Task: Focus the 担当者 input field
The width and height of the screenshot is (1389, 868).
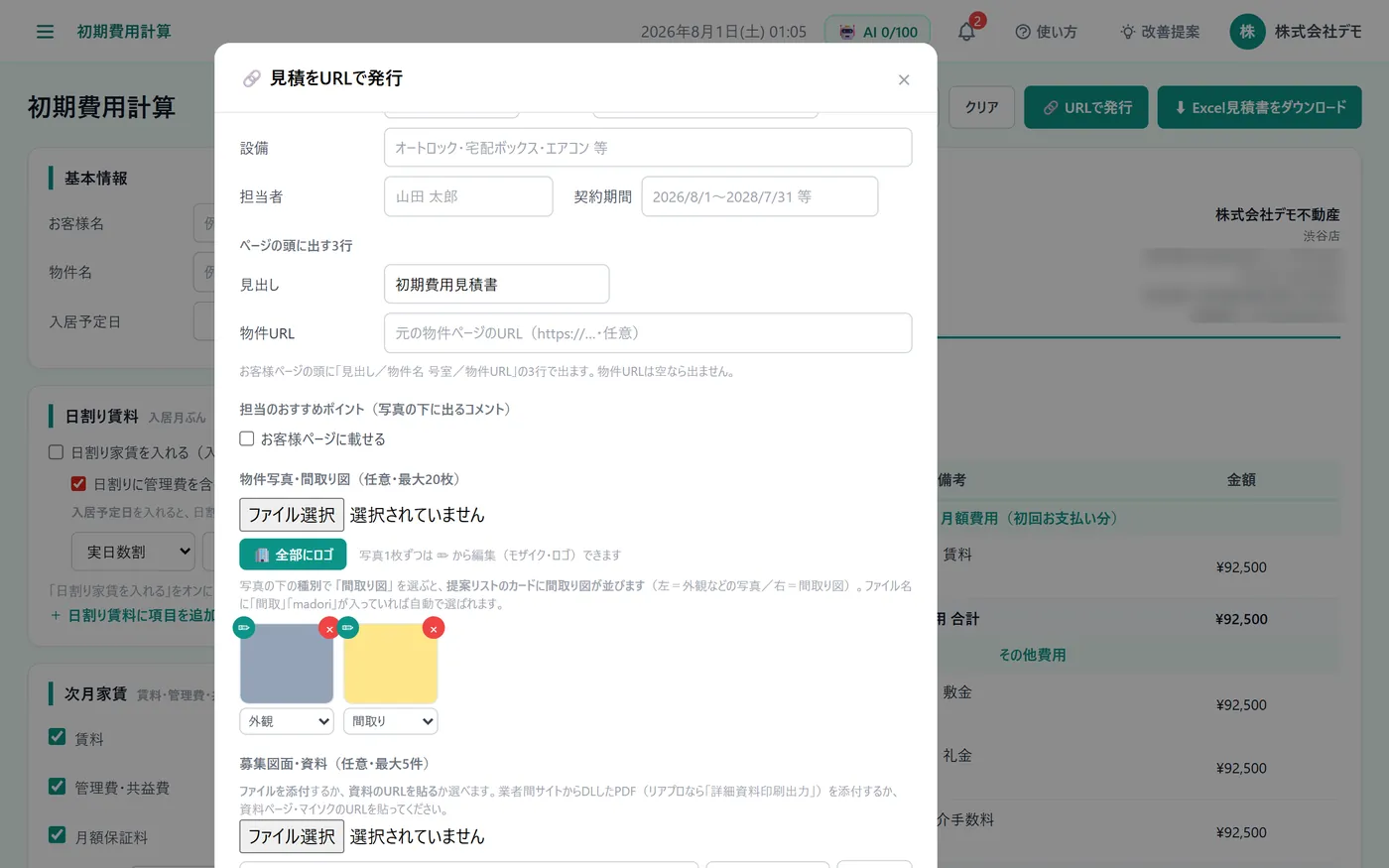Action: point(468,196)
